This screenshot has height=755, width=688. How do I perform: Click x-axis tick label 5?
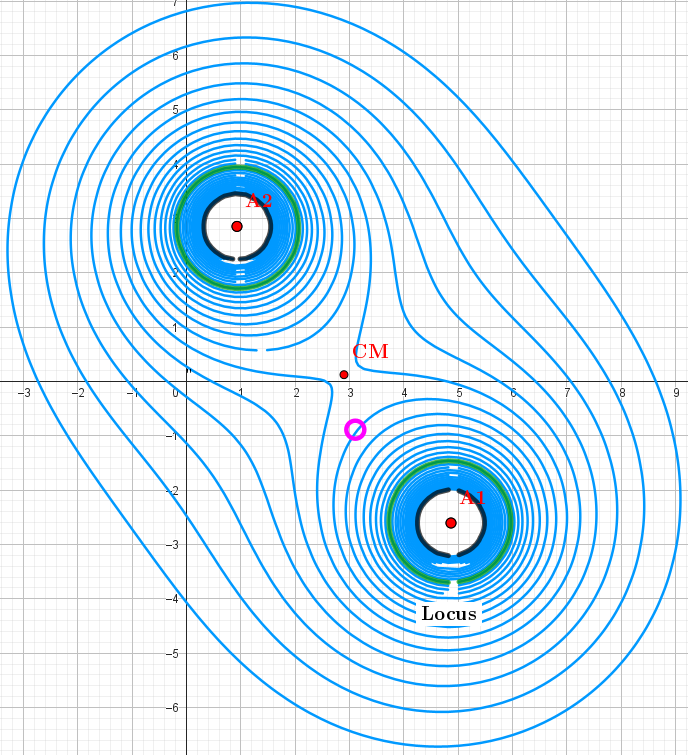click(459, 393)
